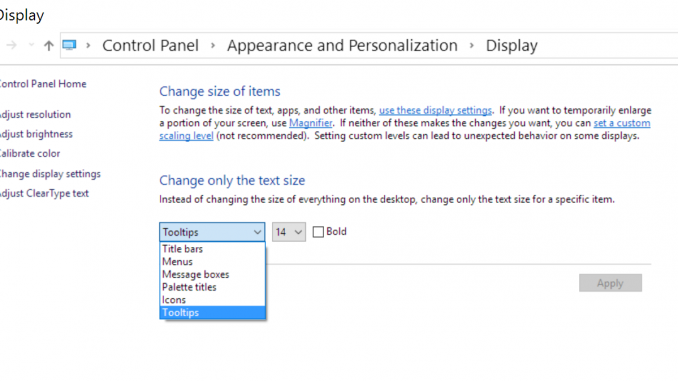Open the recent locations chevron beside forward arrow
The width and height of the screenshot is (678, 381).
pos(31,45)
